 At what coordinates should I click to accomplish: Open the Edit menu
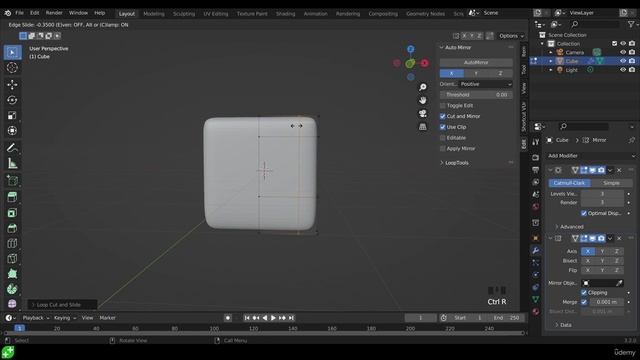[x=35, y=13]
